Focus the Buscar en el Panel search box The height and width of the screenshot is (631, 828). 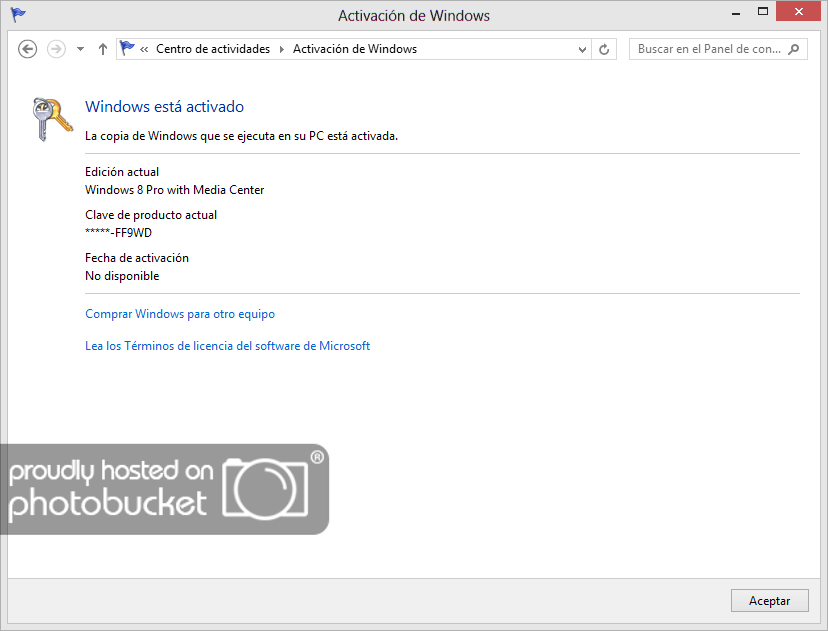point(718,49)
